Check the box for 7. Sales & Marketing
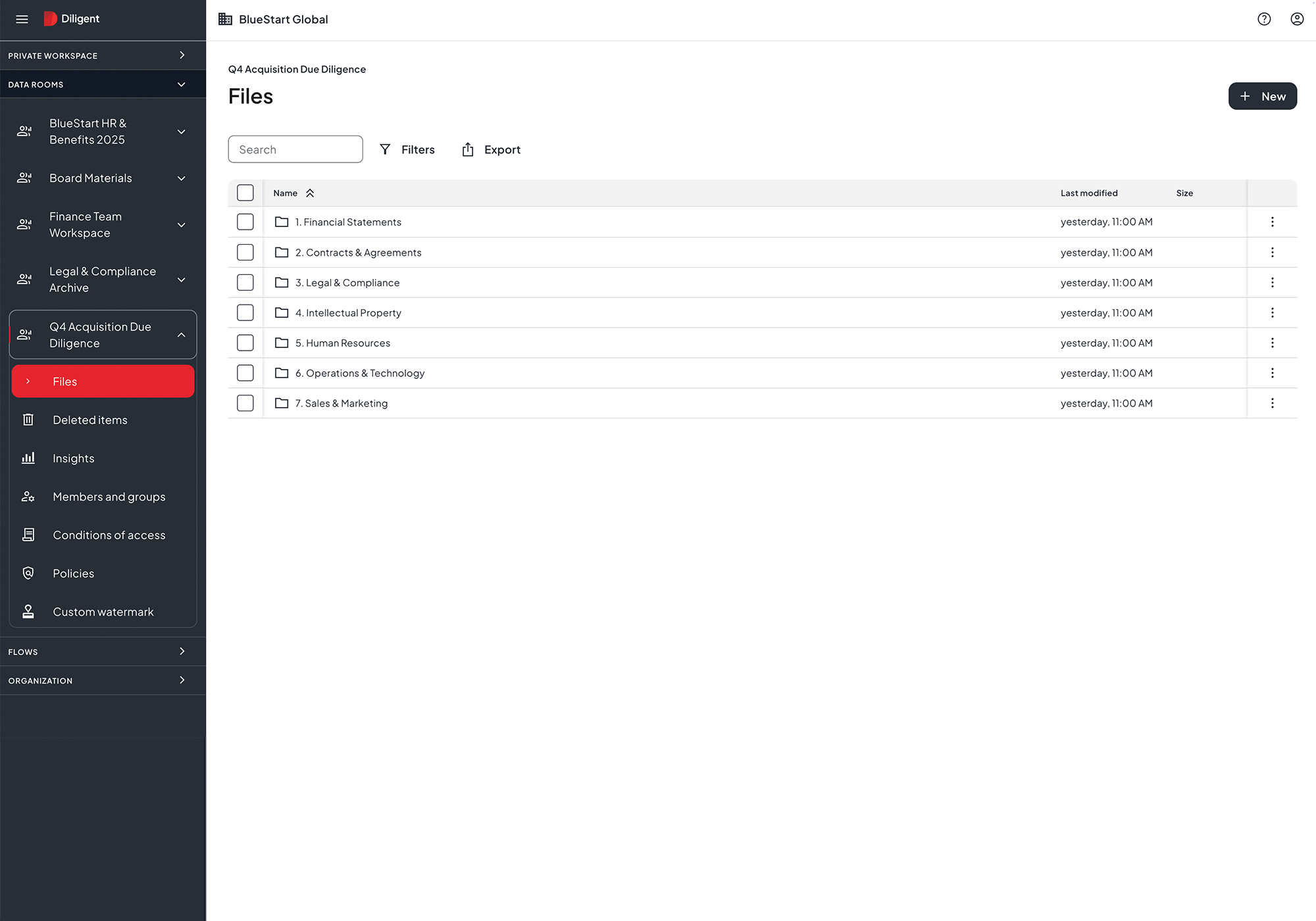1316x921 pixels. (x=245, y=403)
